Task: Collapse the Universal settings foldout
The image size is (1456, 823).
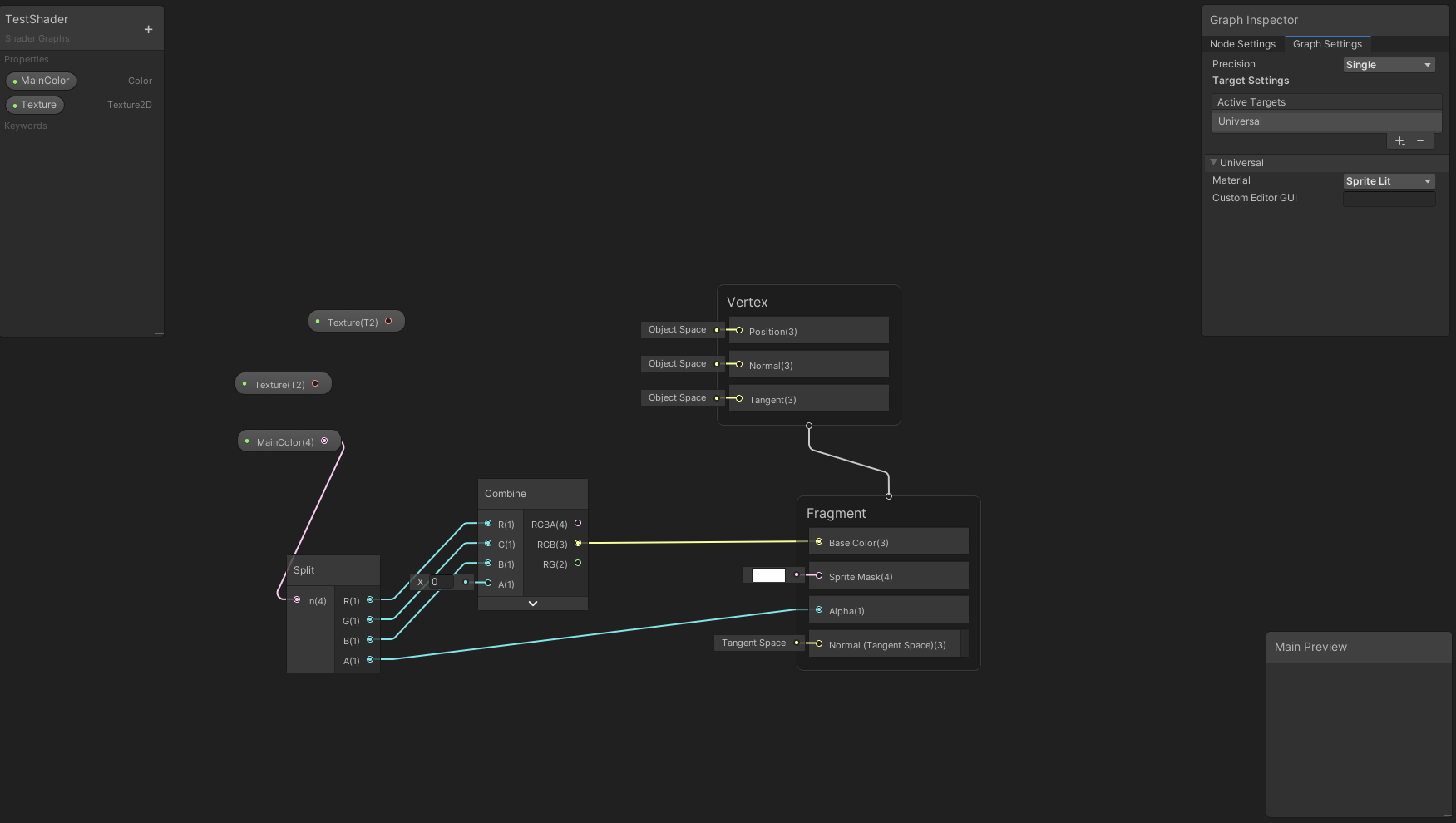Action: pyautogui.click(x=1214, y=162)
